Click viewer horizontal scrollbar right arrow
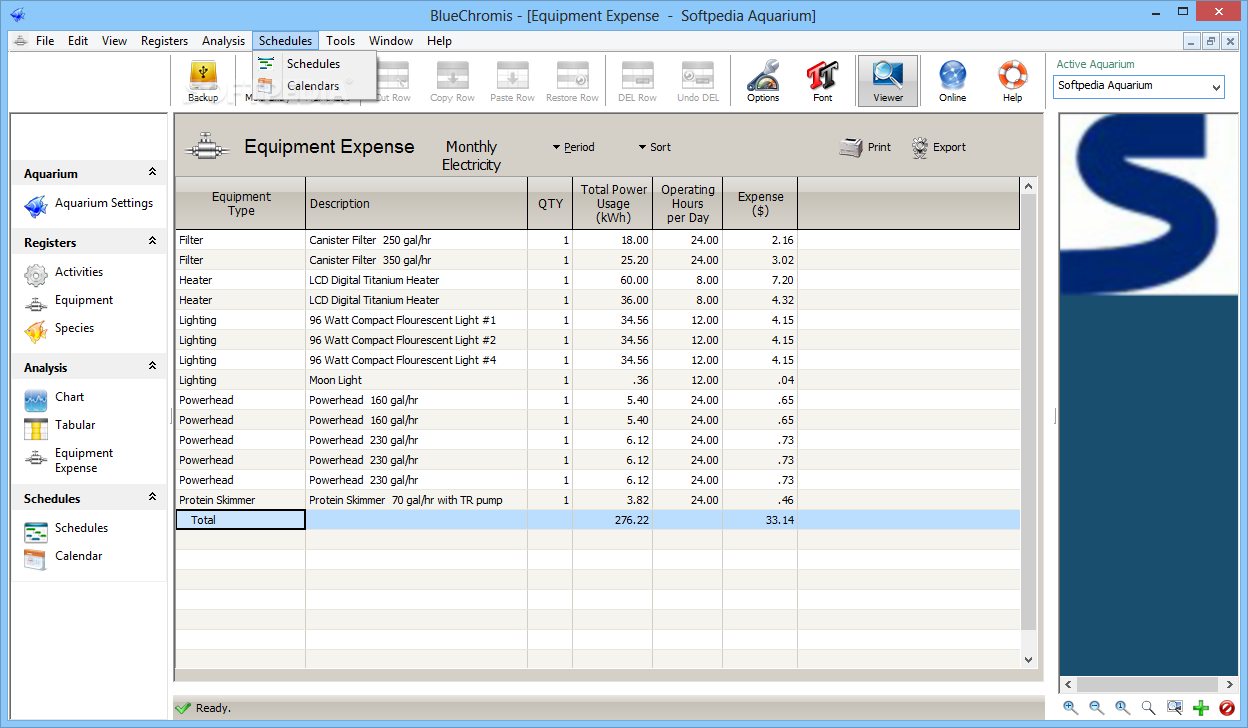This screenshot has width=1248, height=728. (x=1228, y=685)
